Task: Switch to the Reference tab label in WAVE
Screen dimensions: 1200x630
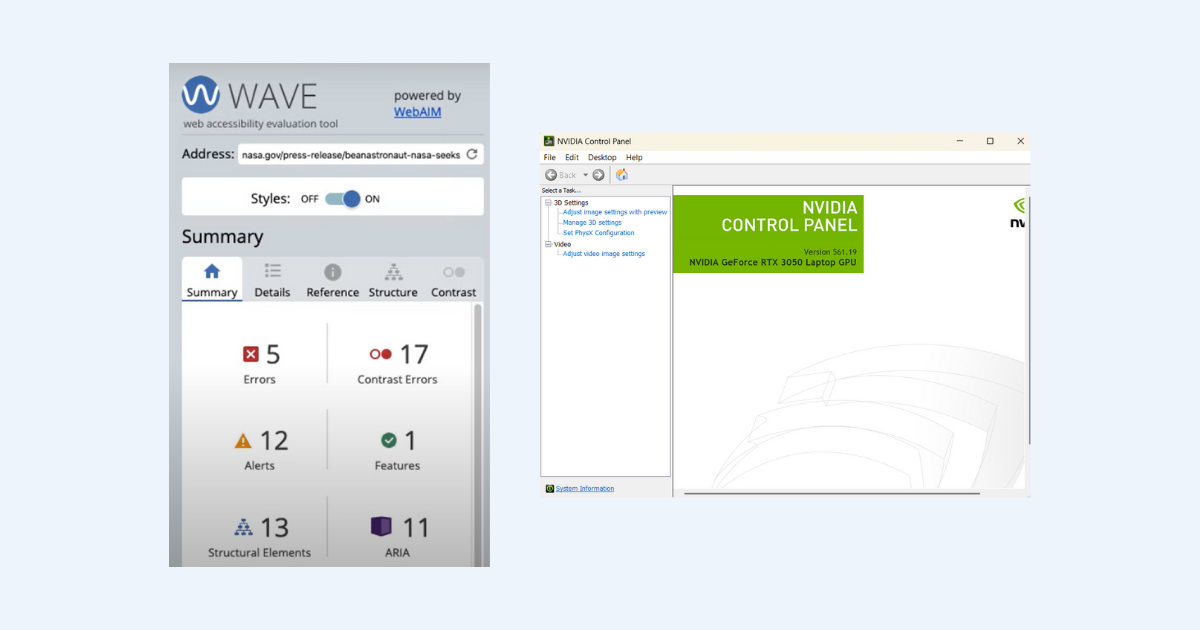Action: click(x=333, y=293)
